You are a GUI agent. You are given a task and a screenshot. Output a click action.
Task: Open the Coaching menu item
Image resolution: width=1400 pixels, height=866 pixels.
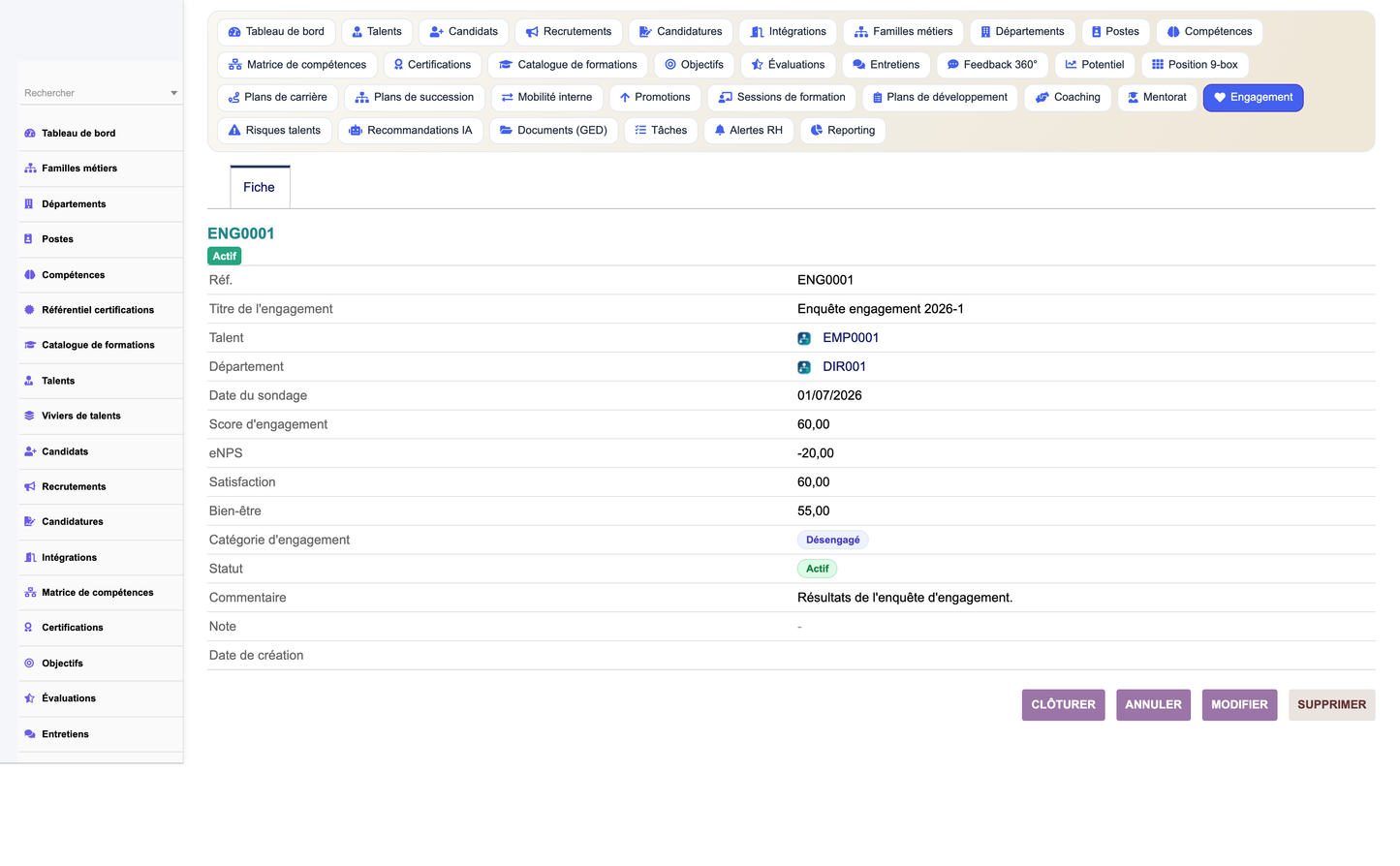(1068, 98)
